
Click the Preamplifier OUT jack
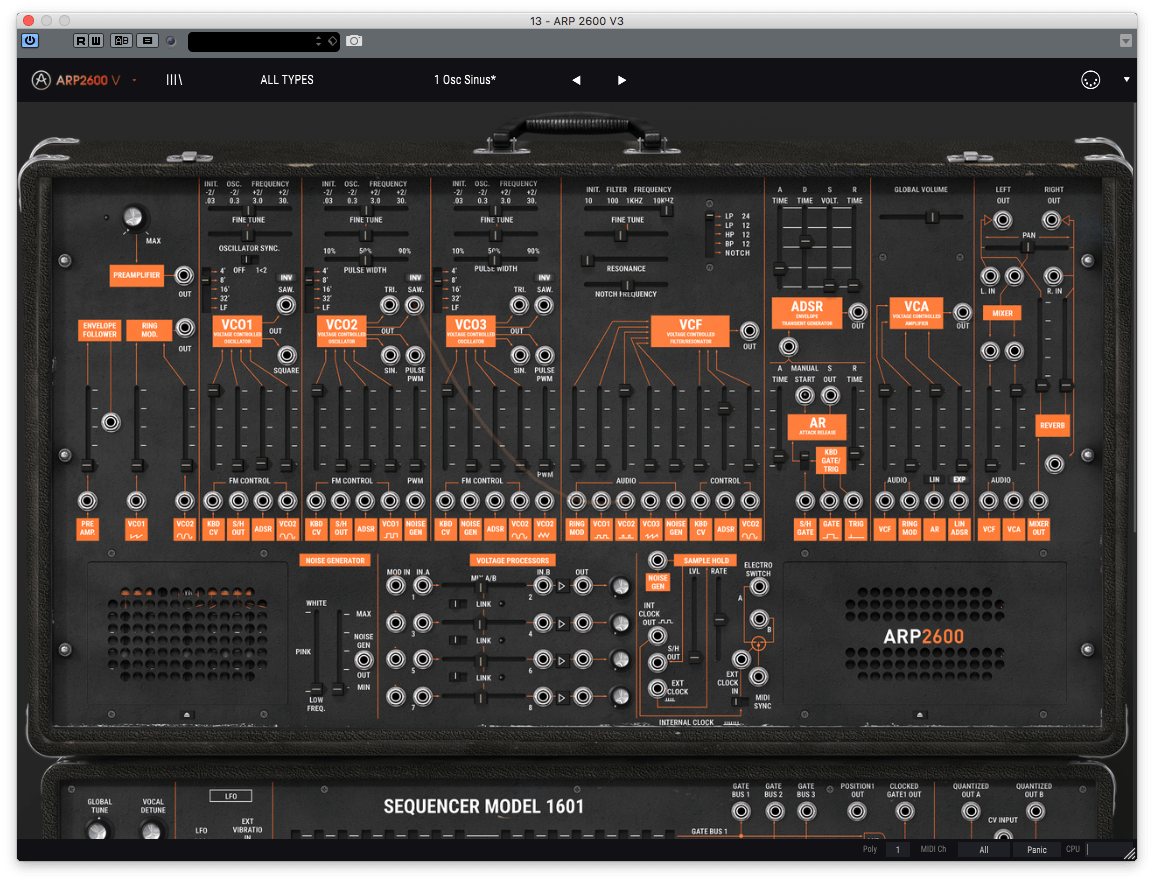click(184, 275)
